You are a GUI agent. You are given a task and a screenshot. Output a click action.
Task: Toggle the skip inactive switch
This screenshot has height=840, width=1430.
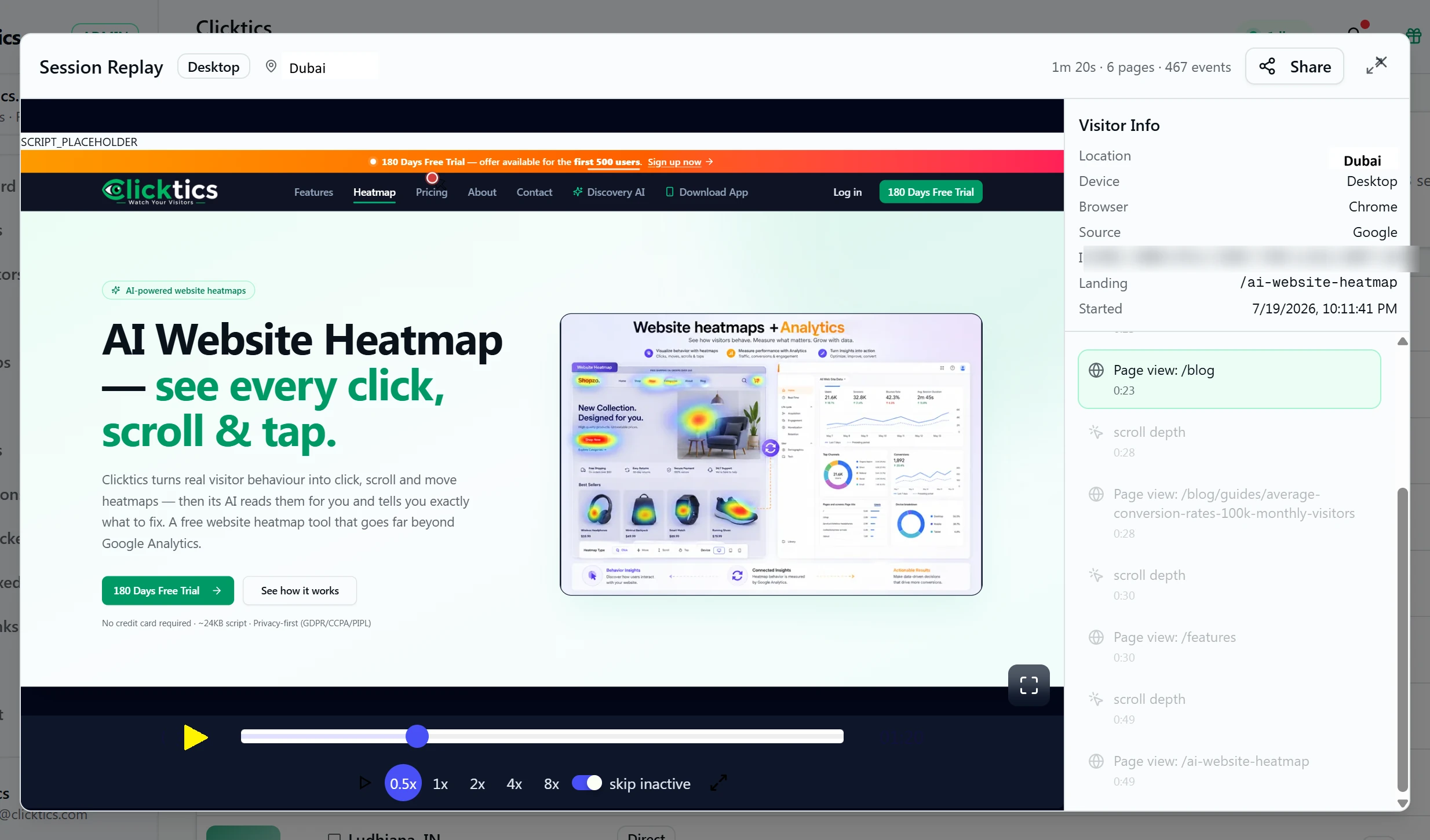pyautogui.click(x=587, y=783)
